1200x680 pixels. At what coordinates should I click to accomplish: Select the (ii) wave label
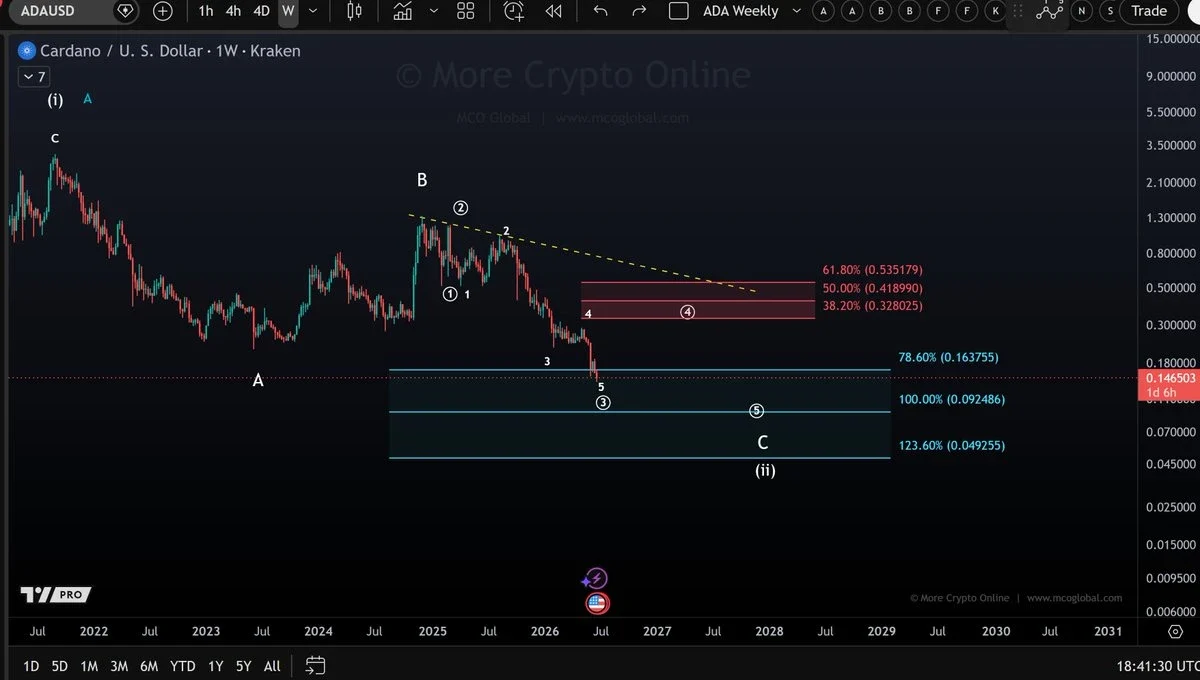click(x=765, y=470)
